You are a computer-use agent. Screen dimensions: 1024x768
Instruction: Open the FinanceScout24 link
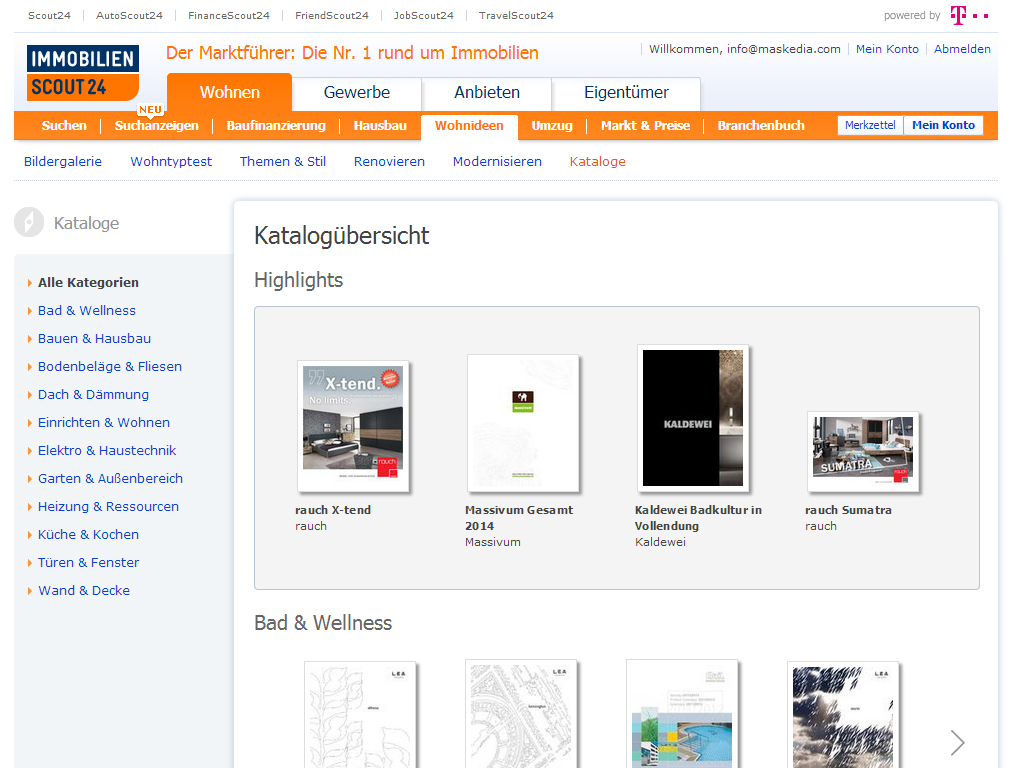tap(229, 15)
